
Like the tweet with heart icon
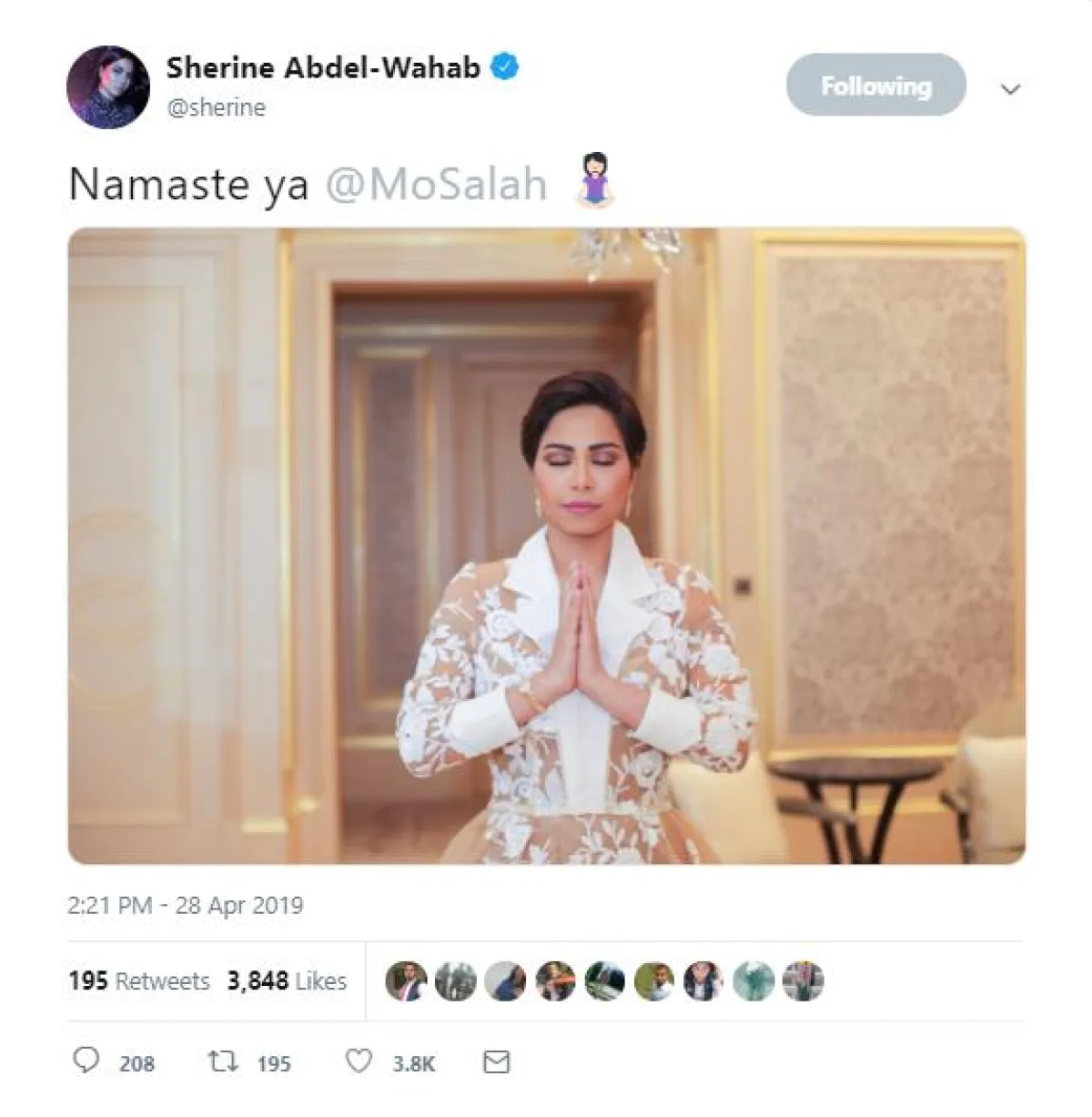(359, 1061)
